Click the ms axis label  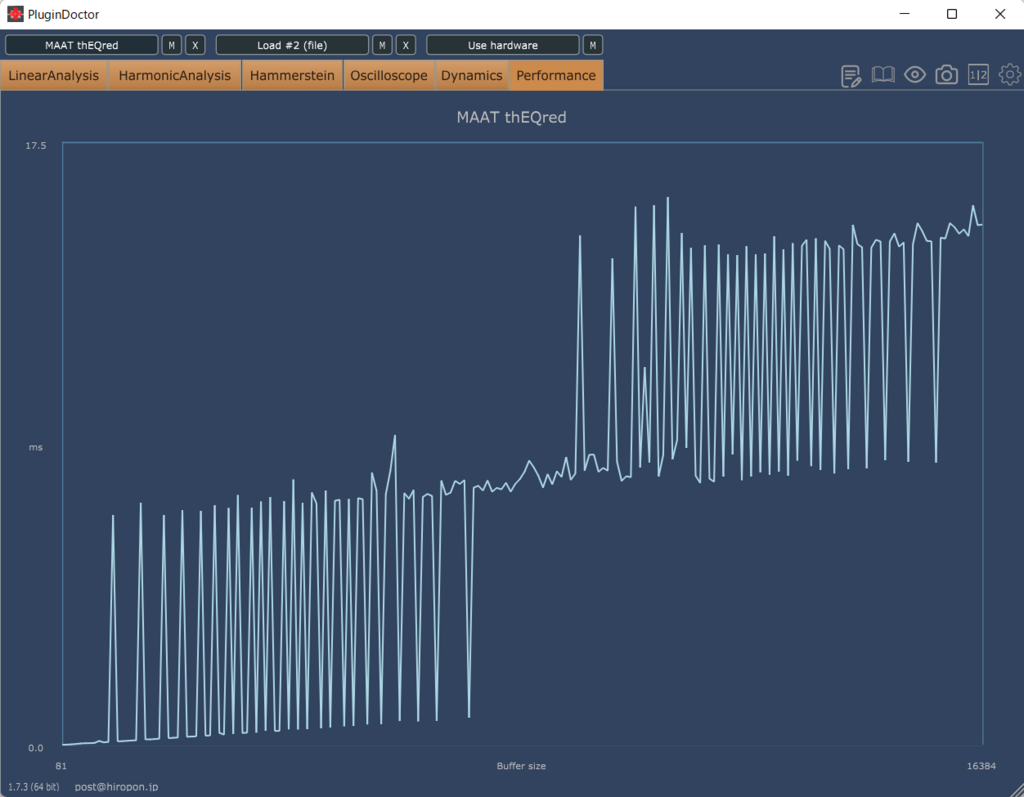(35, 447)
